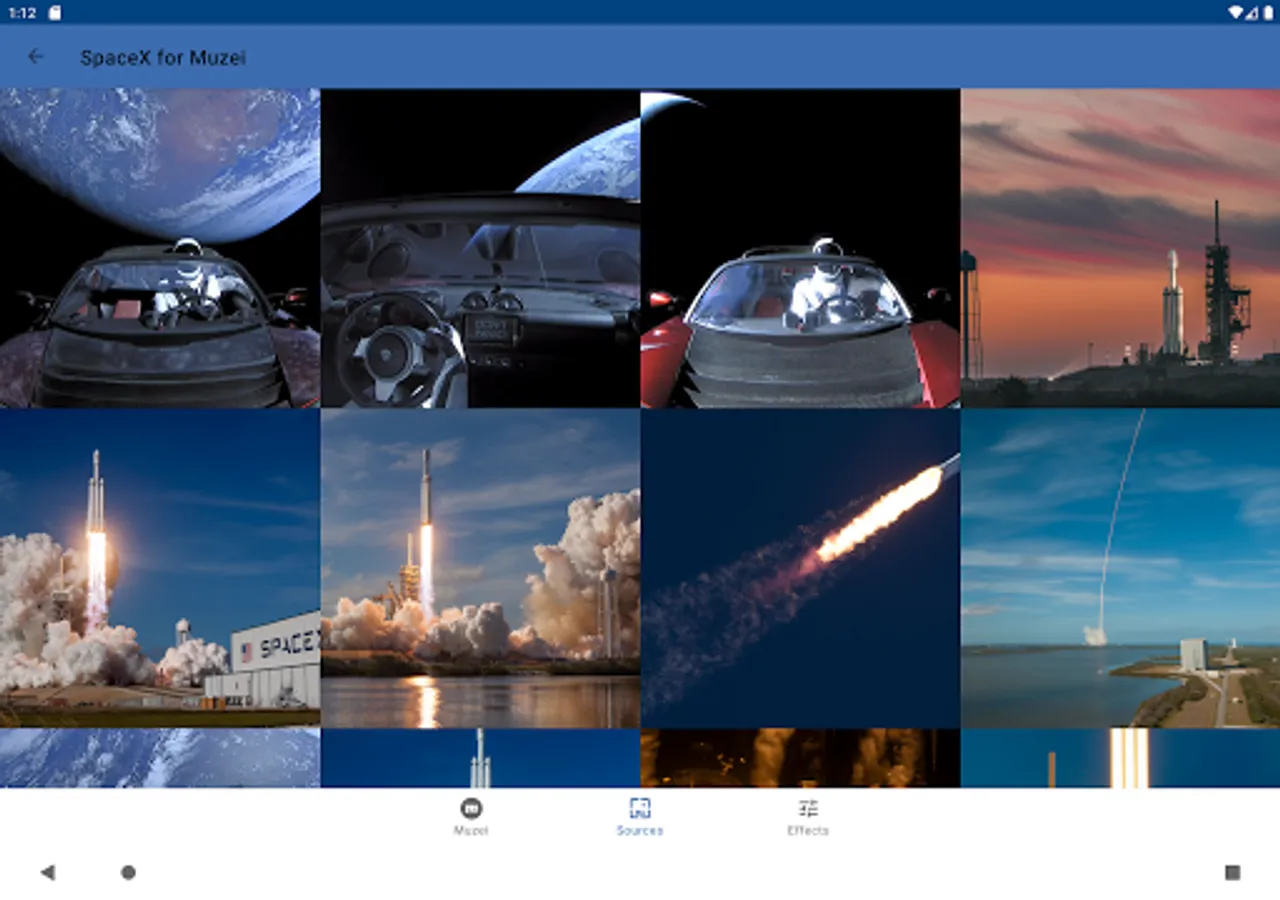Screen dimensions: 1280x900
Task: Open the Effects tab
Action: tap(808, 817)
